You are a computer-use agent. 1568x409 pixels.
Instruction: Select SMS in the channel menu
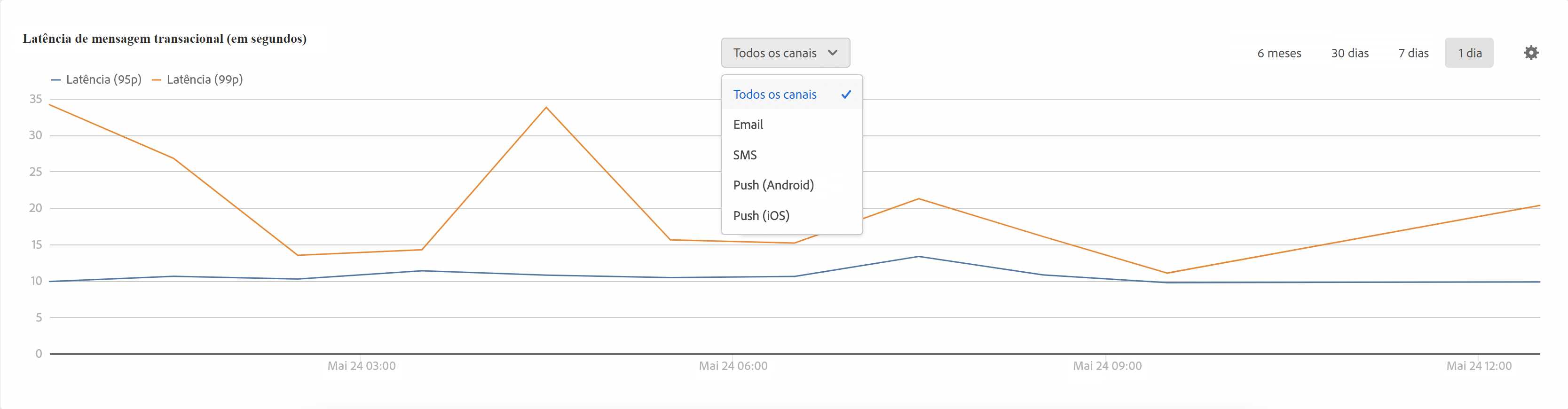pyautogui.click(x=745, y=155)
